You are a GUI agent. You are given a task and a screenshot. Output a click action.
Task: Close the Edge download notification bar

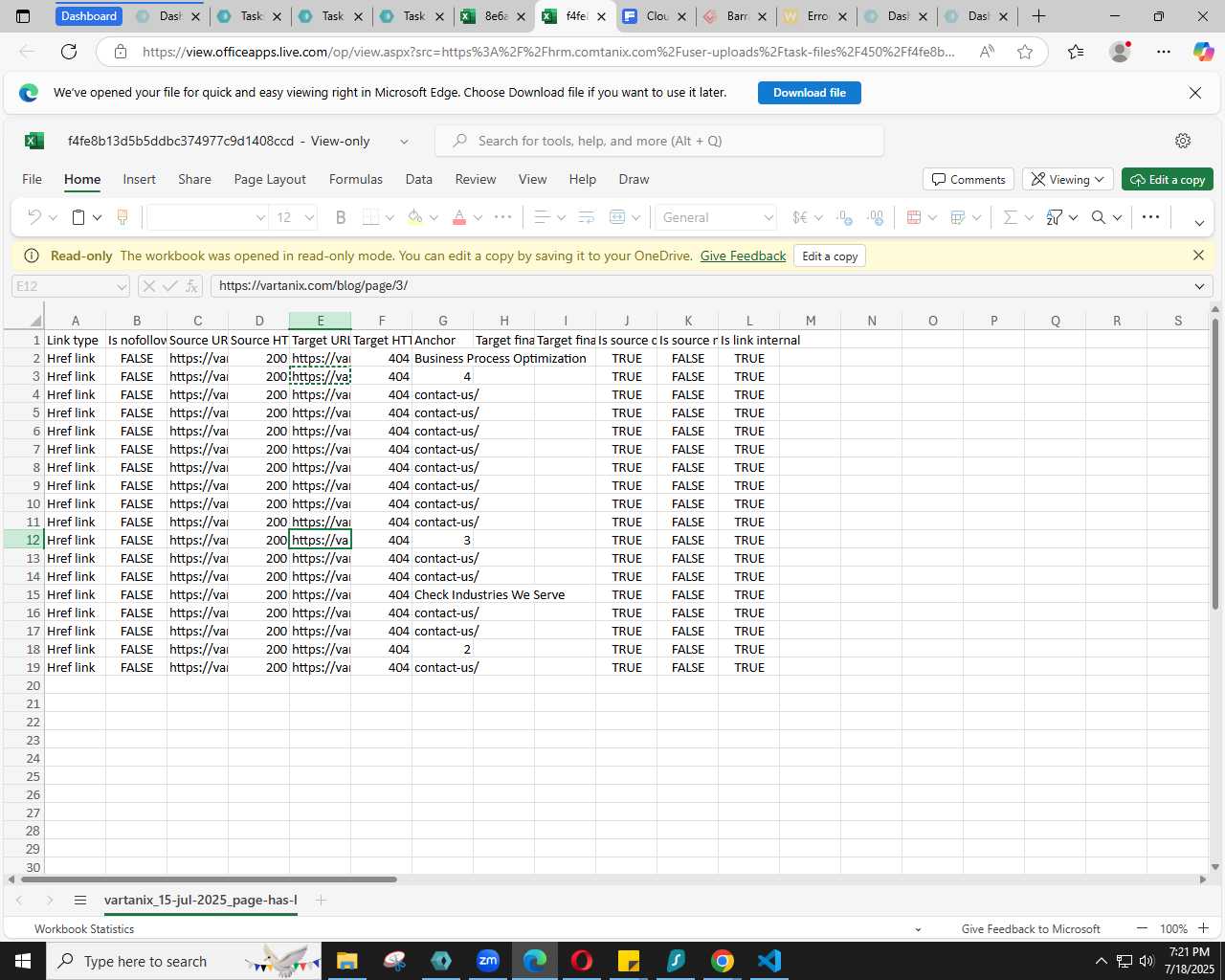pos(1195,93)
